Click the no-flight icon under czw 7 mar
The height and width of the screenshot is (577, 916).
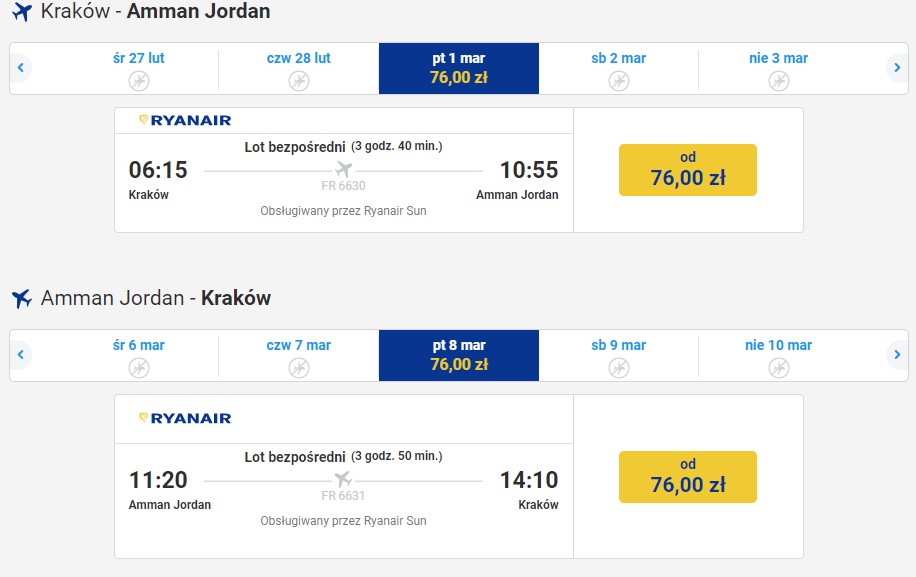tap(299, 368)
